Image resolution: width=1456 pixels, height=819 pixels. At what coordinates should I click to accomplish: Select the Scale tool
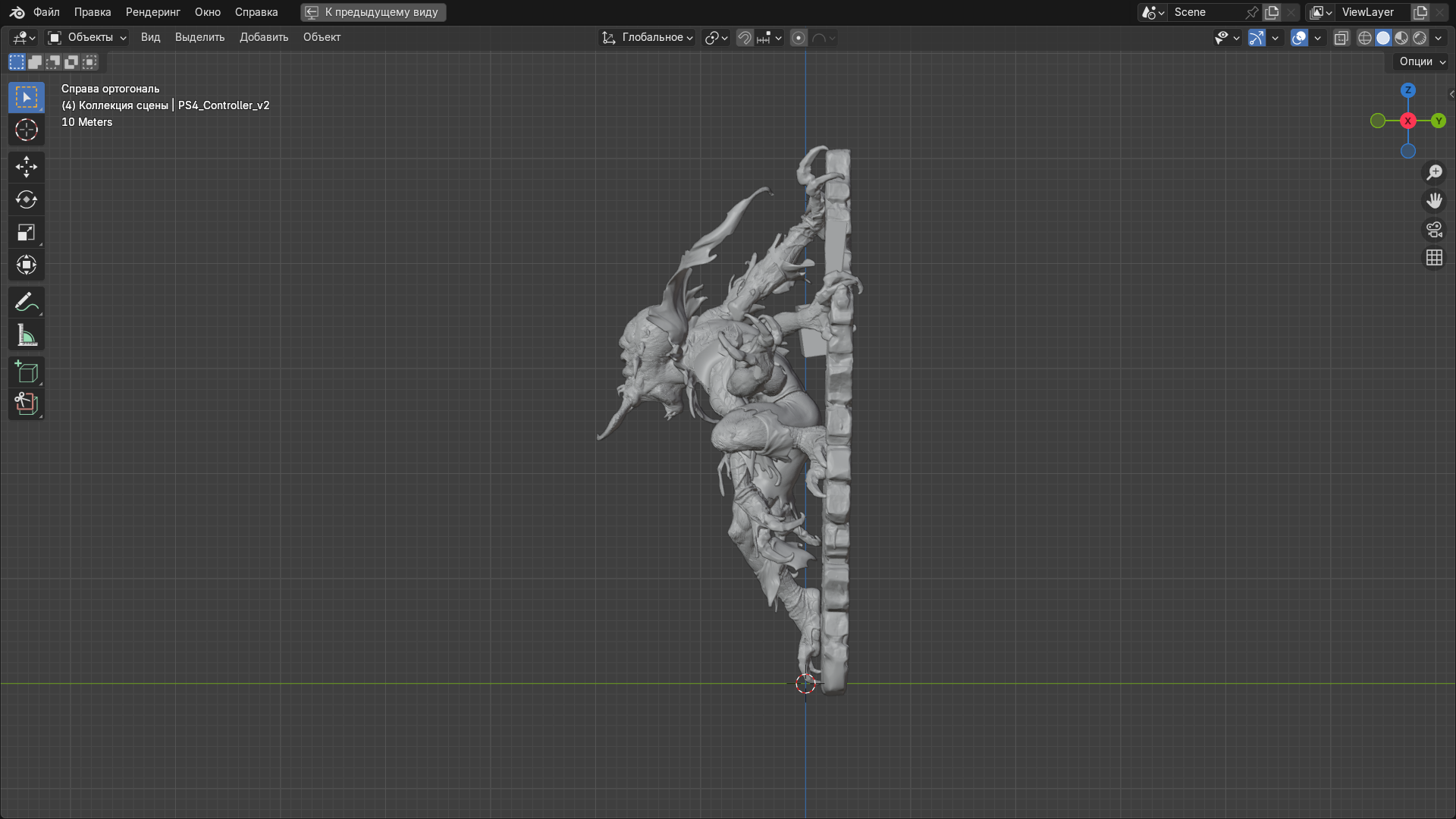(x=27, y=232)
